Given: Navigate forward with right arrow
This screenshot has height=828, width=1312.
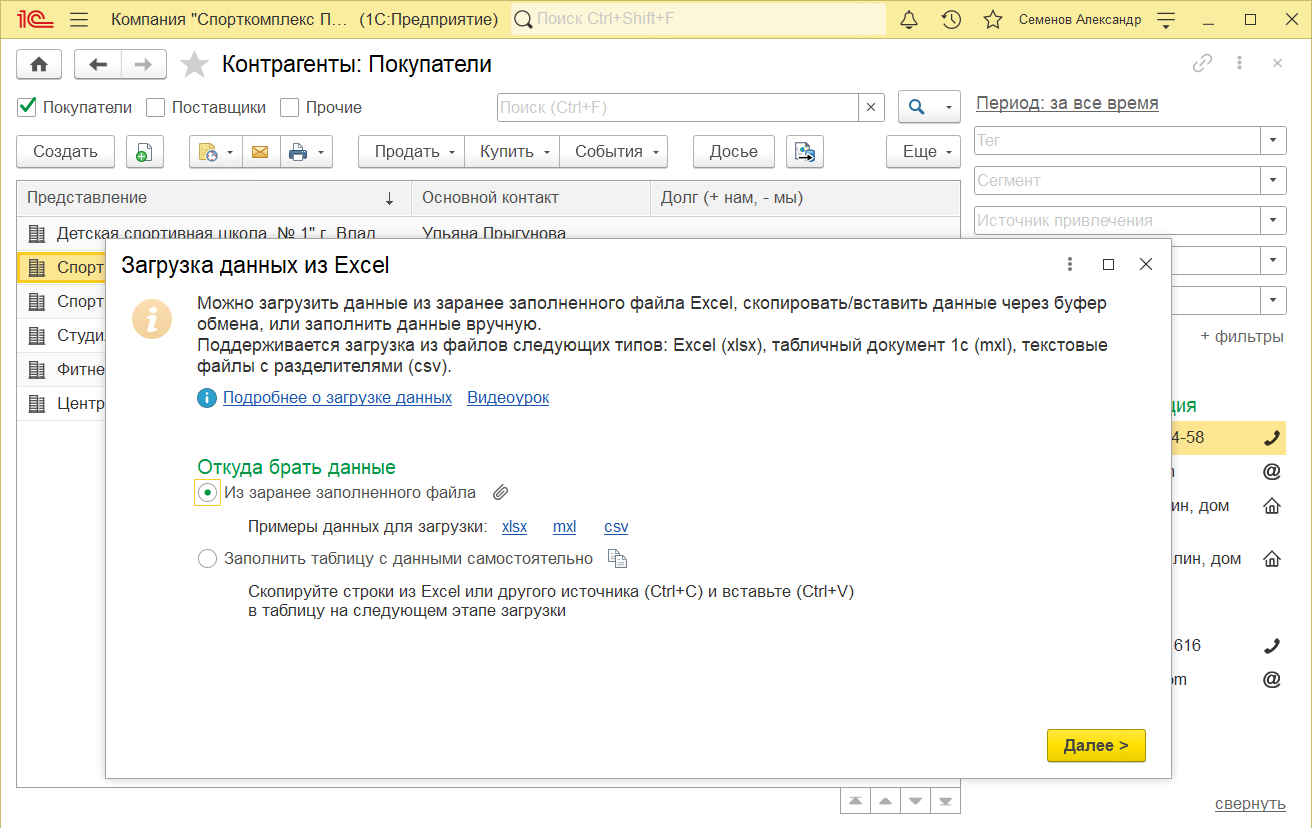Looking at the screenshot, I should click(144, 64).
